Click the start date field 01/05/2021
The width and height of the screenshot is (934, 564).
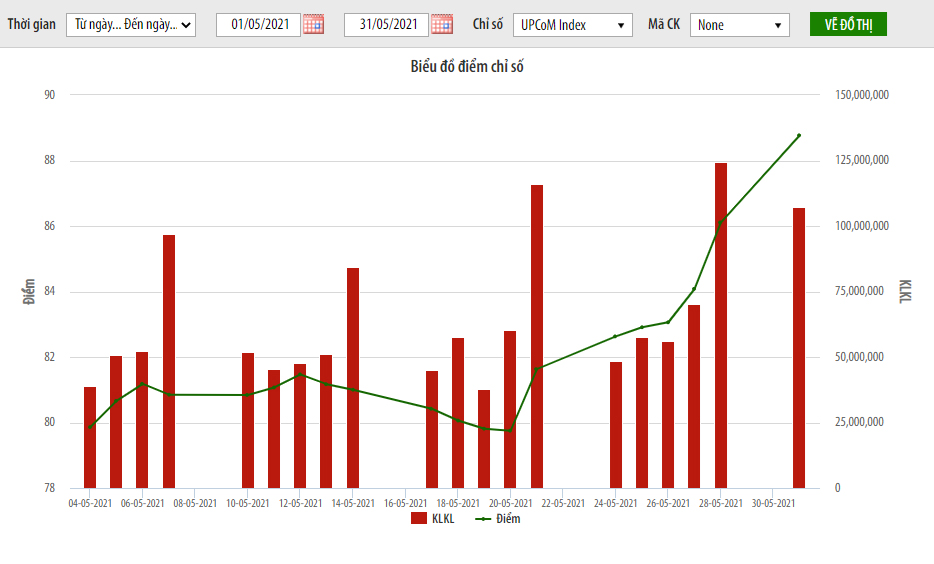tap(258, 25)
